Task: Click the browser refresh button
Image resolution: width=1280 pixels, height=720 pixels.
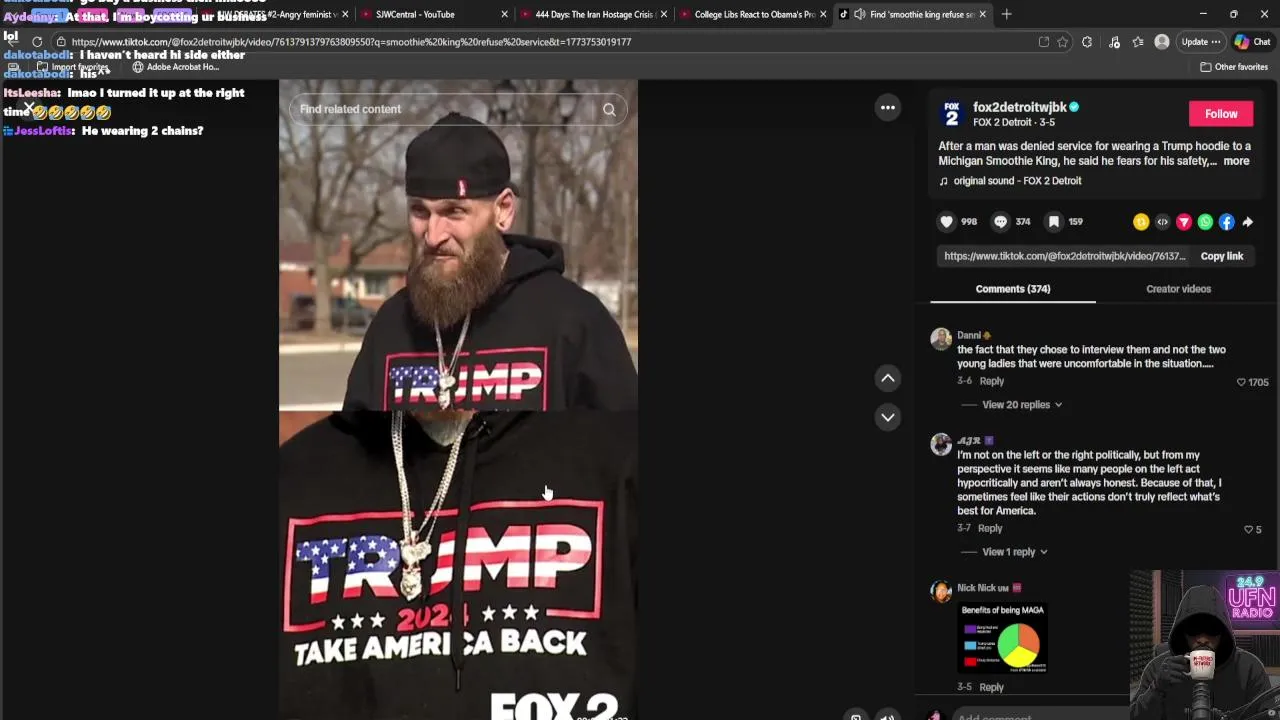Action: click(37, 42)
